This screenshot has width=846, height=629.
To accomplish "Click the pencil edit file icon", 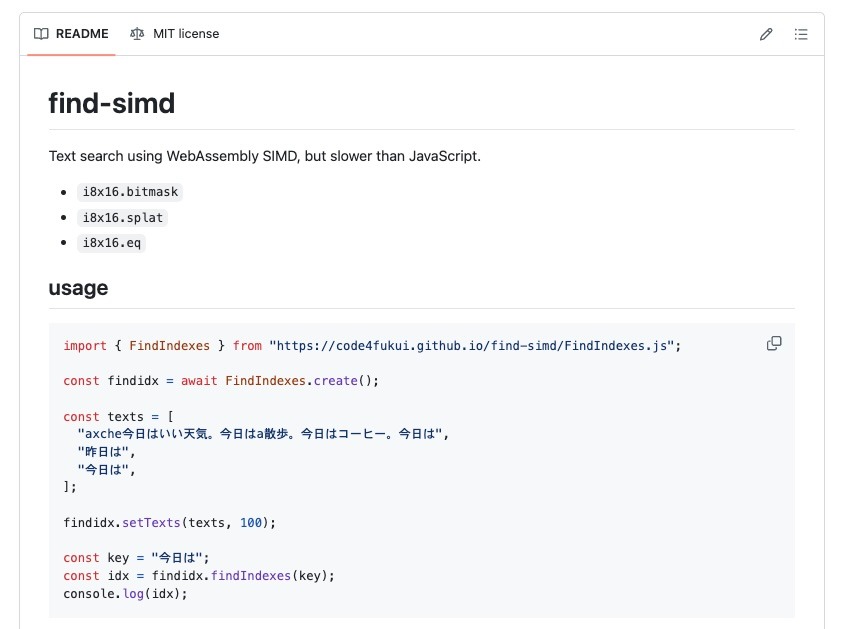I will (x=766, y=34).
